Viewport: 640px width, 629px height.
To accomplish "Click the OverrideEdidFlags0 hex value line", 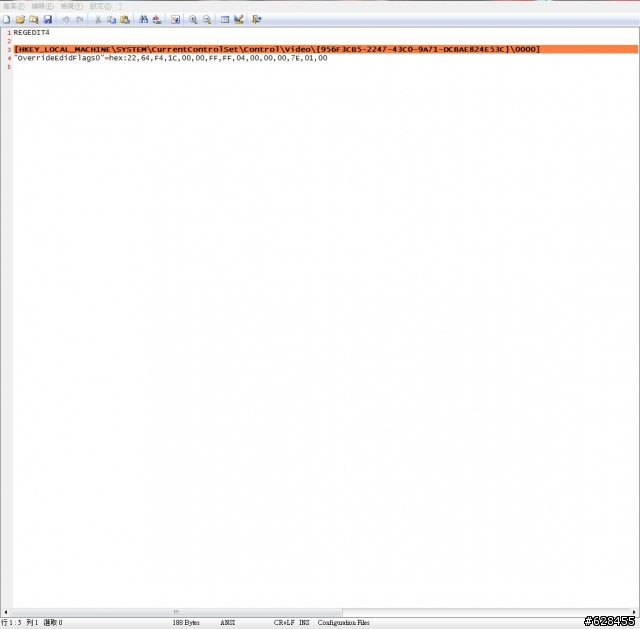I will tap(171, 58).
